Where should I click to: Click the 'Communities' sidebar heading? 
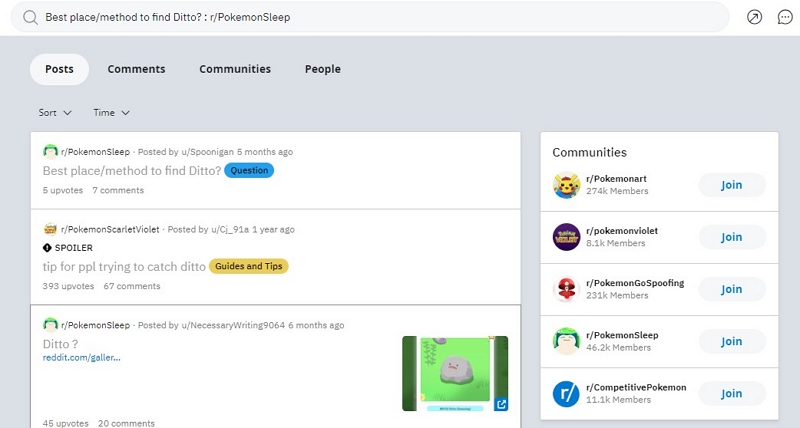[x=589, y=153]
